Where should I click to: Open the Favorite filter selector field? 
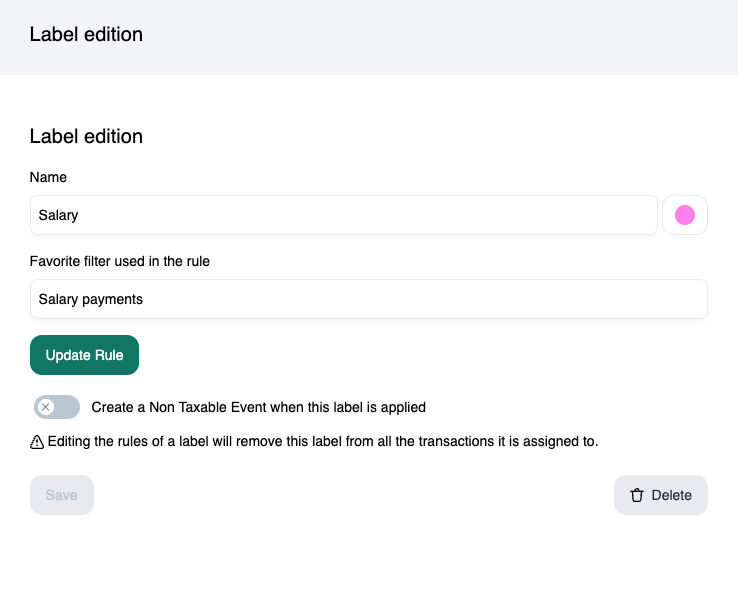(x=368, y=299)
